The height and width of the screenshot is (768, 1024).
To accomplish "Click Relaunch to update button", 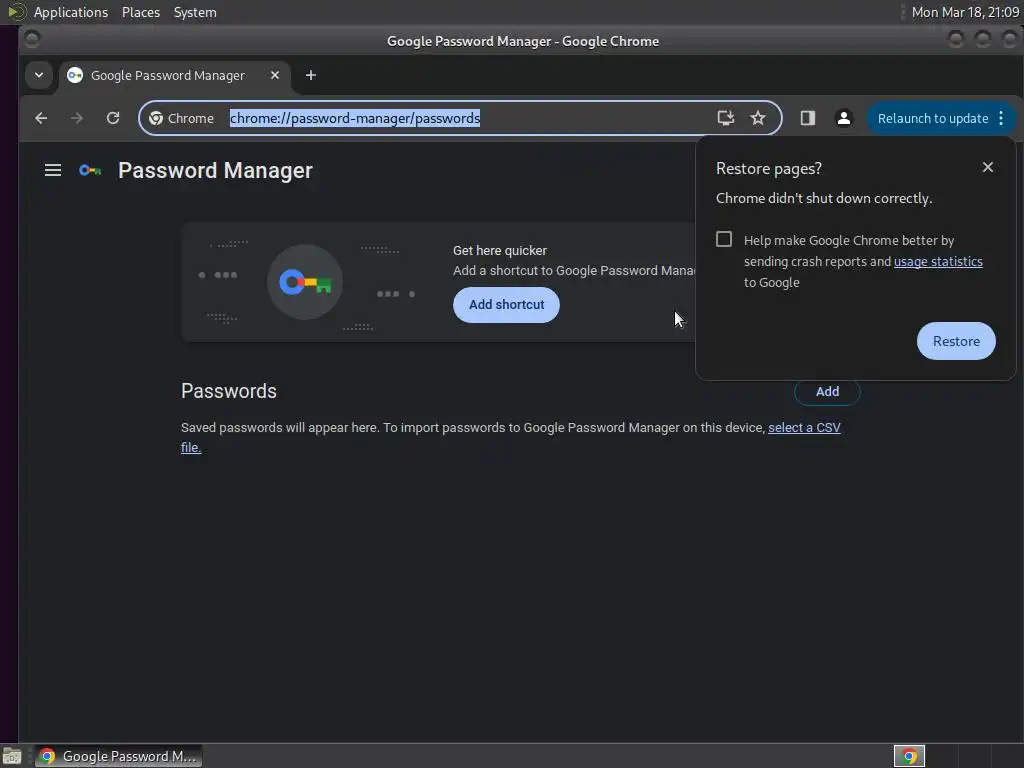I will coord(933,118).
